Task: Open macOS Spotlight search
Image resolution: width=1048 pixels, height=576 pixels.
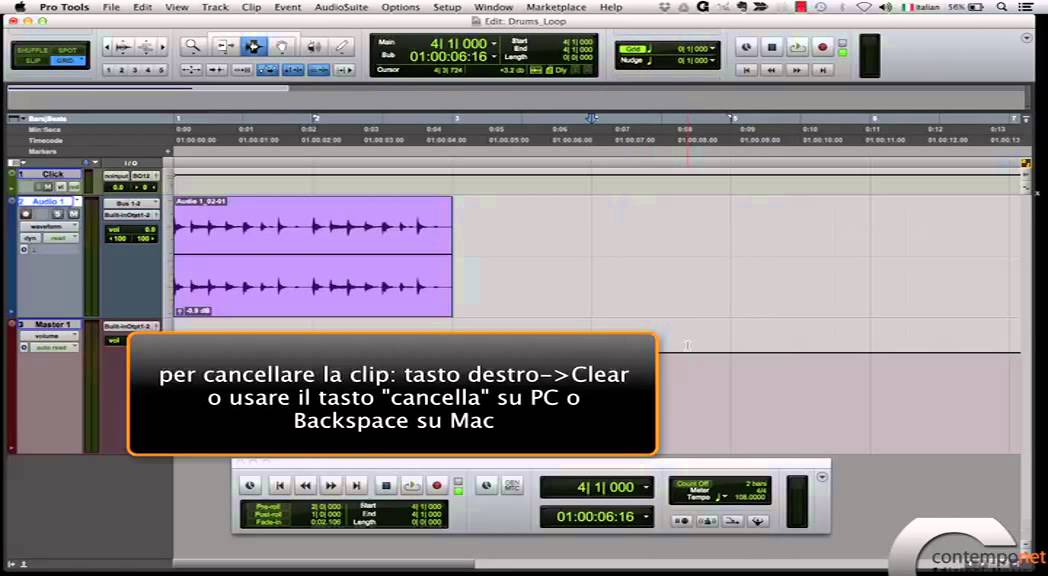Action: (1002, 7)
